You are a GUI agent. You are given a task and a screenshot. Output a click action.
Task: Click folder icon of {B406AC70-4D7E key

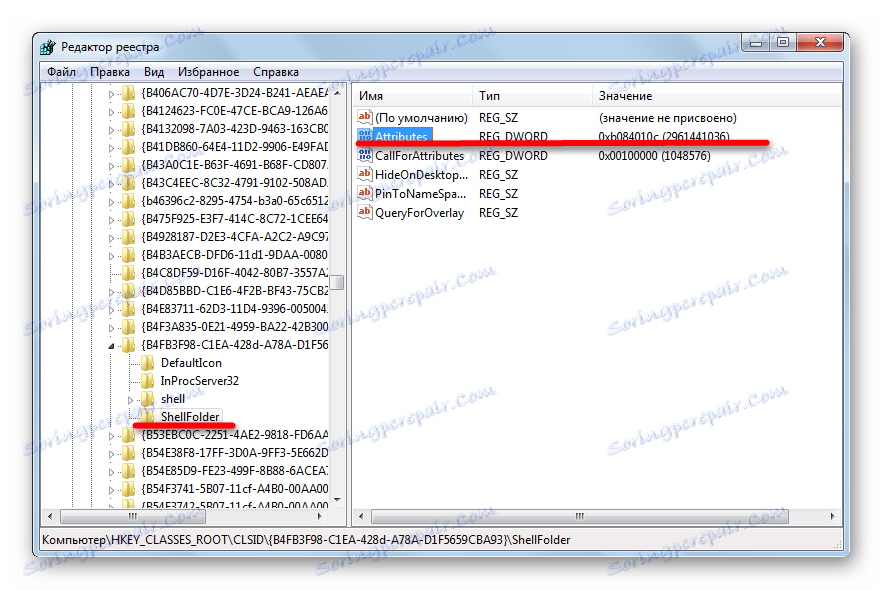129,92
